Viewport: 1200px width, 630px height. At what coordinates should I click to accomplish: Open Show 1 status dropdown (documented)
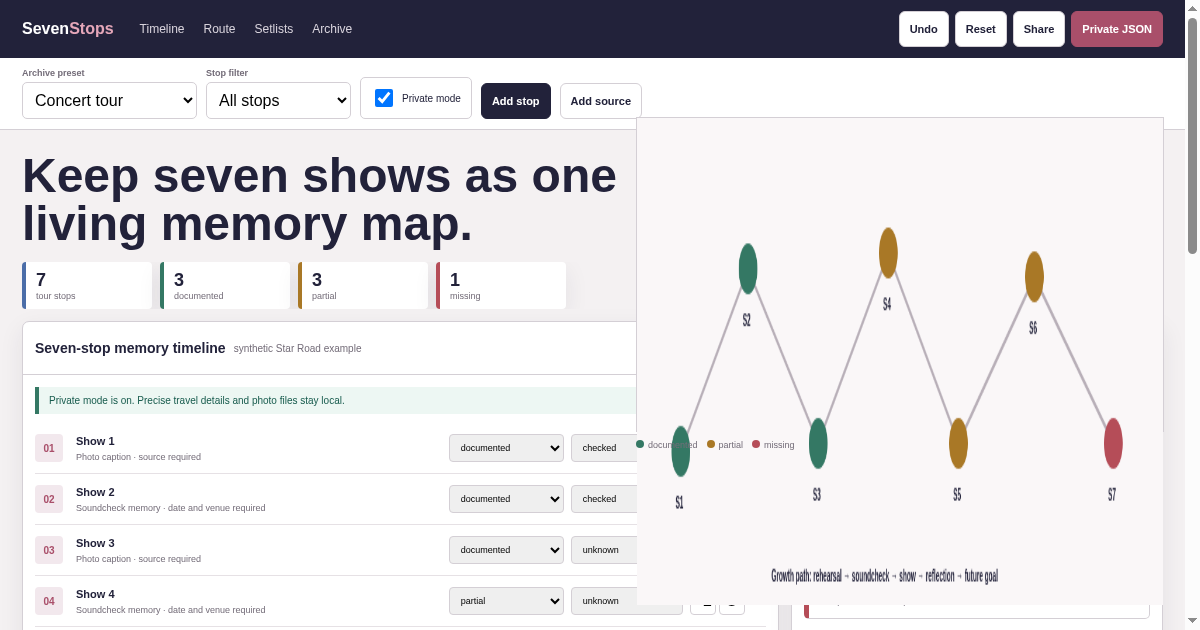[506, 448]
